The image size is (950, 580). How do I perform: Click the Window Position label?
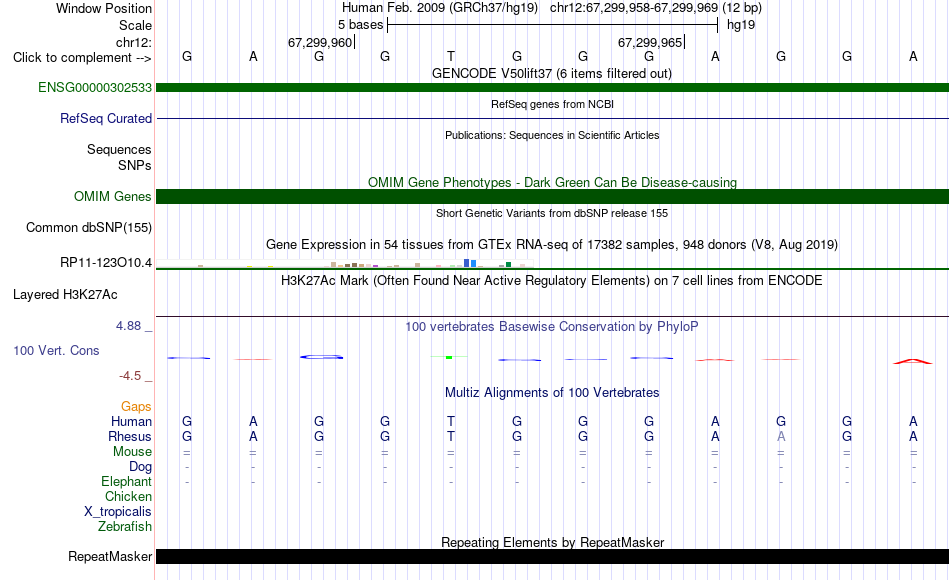click(104, 8)
